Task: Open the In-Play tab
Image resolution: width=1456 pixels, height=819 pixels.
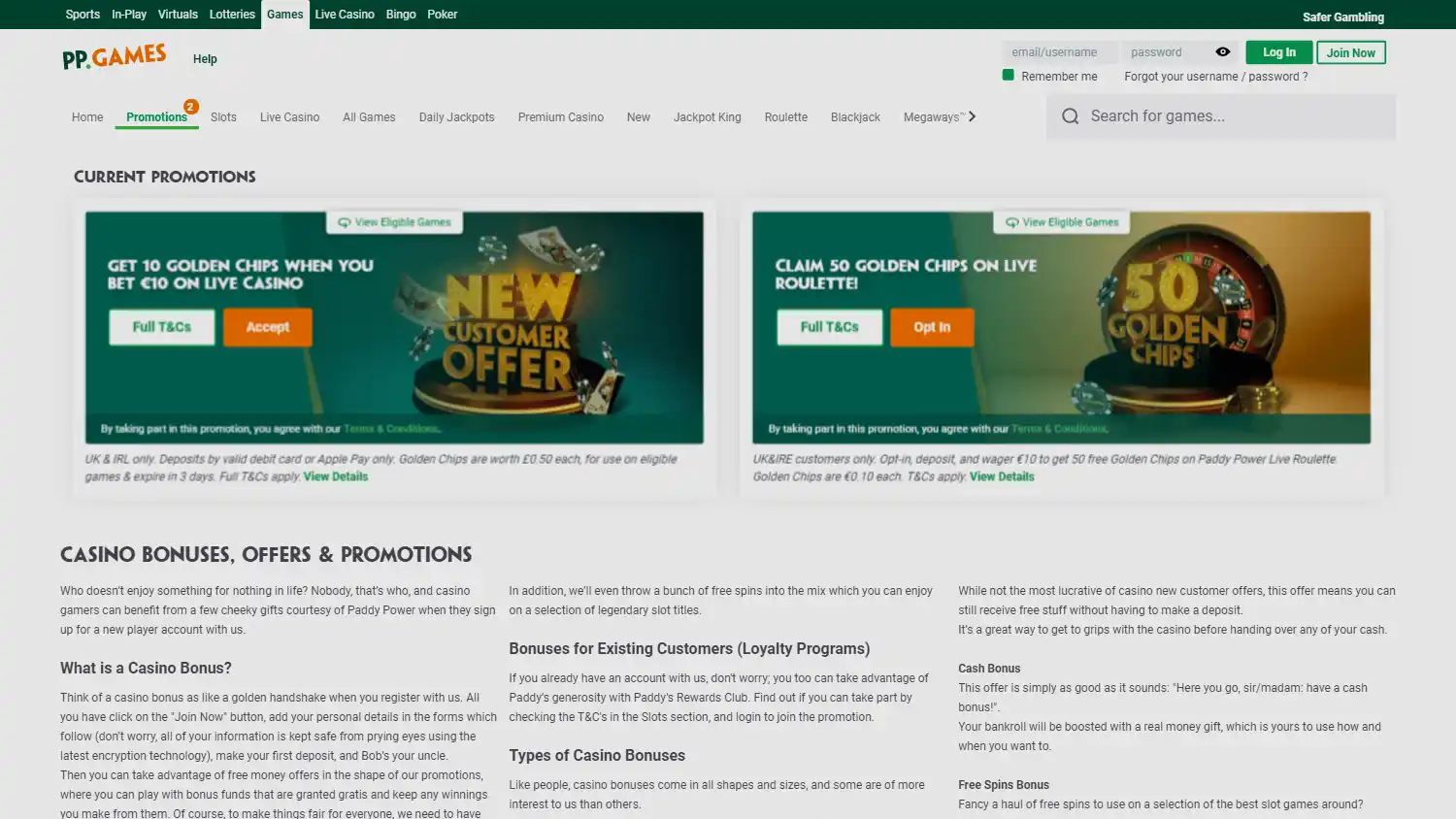Action: pos(129,15)
